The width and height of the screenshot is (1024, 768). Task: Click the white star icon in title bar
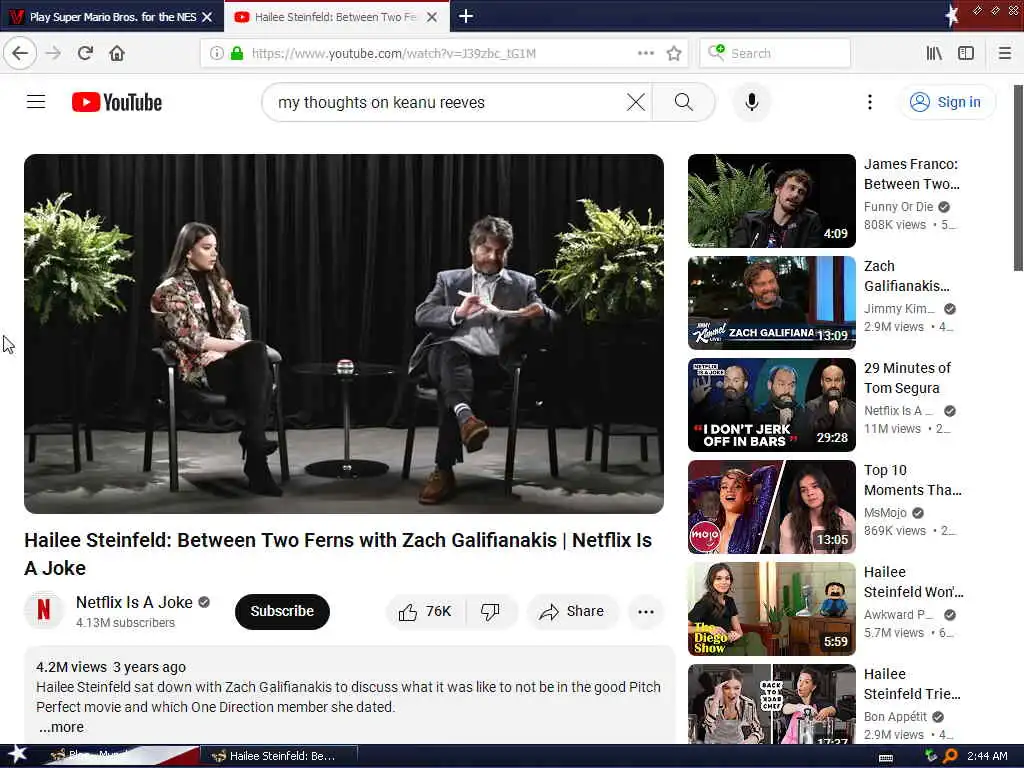coord(952,15)
